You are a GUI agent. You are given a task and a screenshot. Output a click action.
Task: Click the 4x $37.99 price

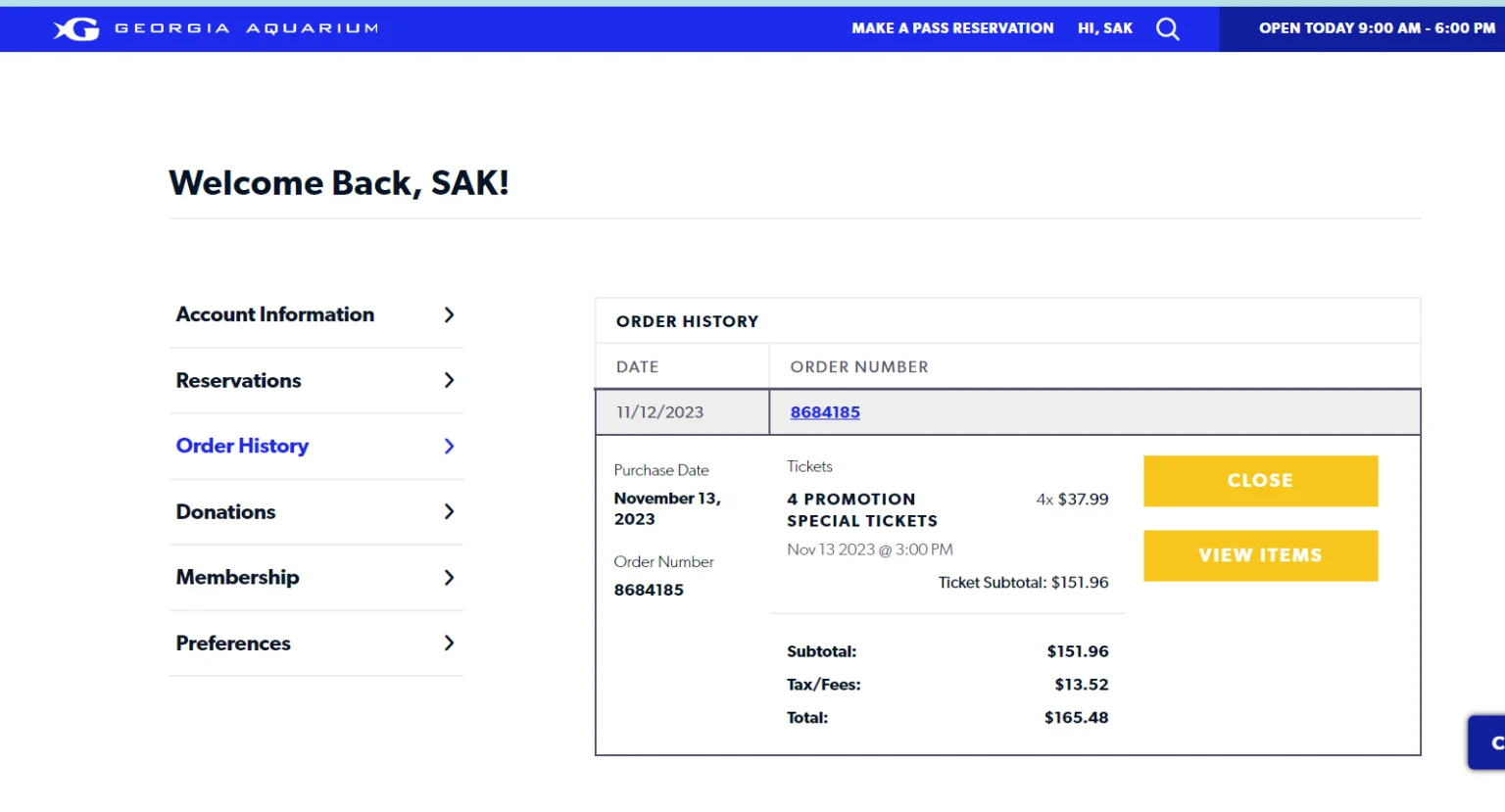coord(1072,499)
